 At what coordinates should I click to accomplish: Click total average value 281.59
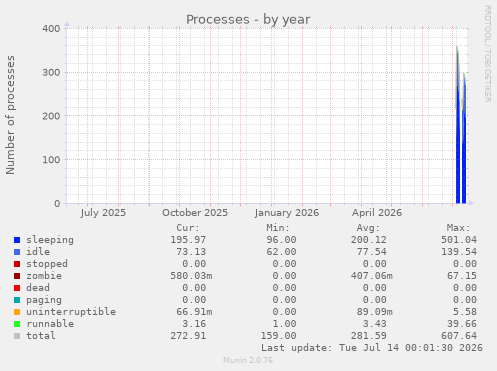(368, 336)
